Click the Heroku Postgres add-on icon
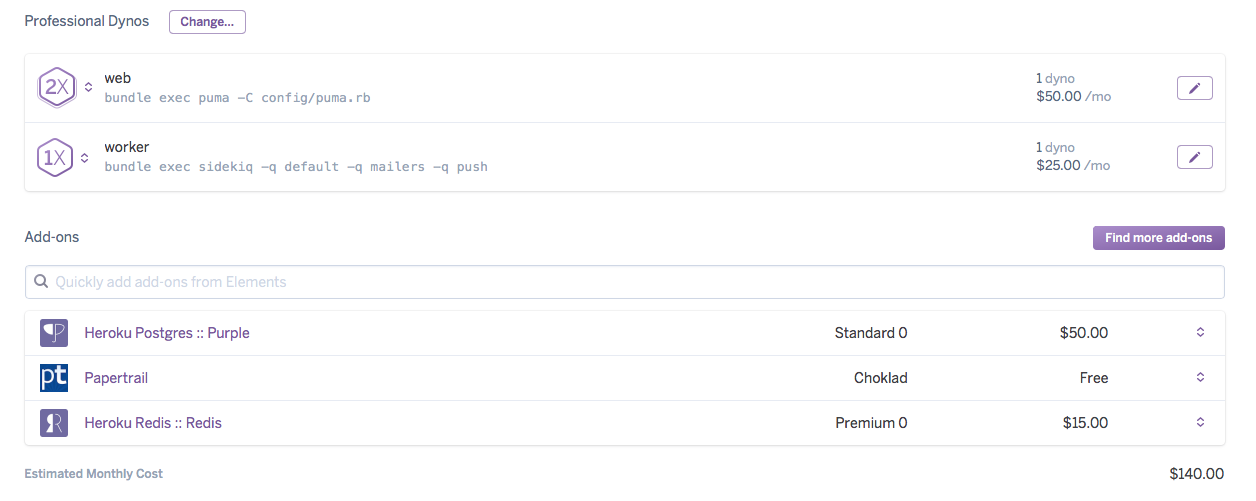Viewport: 1256px width, 501px height. (54, 333)
